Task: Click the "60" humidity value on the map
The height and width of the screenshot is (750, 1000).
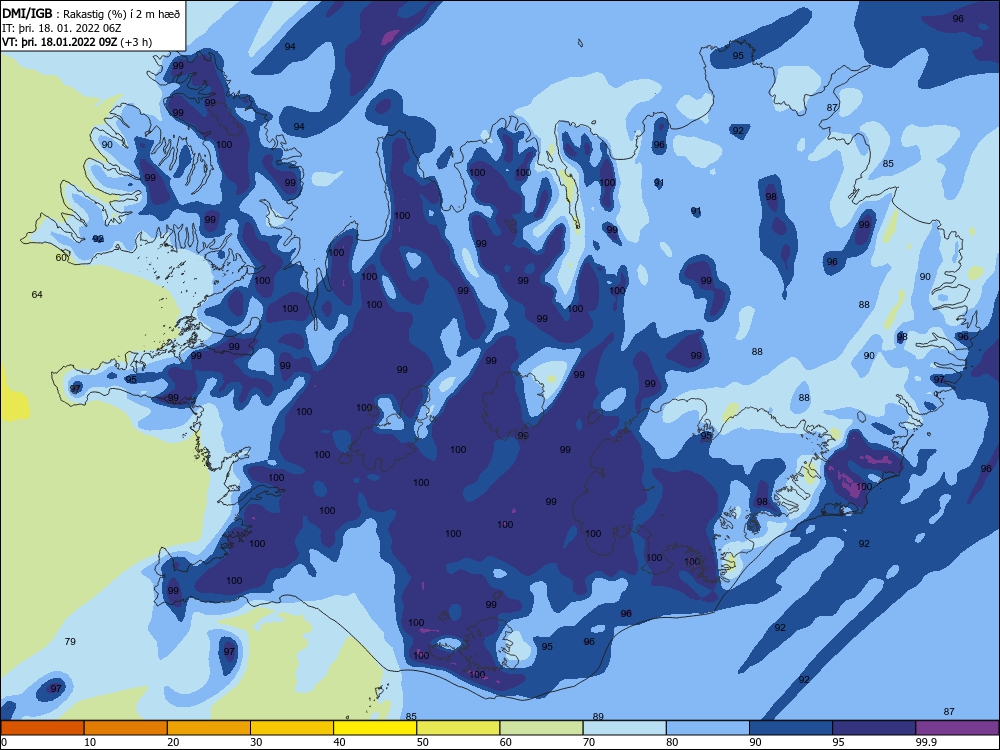Action: [x=61, y=258]
